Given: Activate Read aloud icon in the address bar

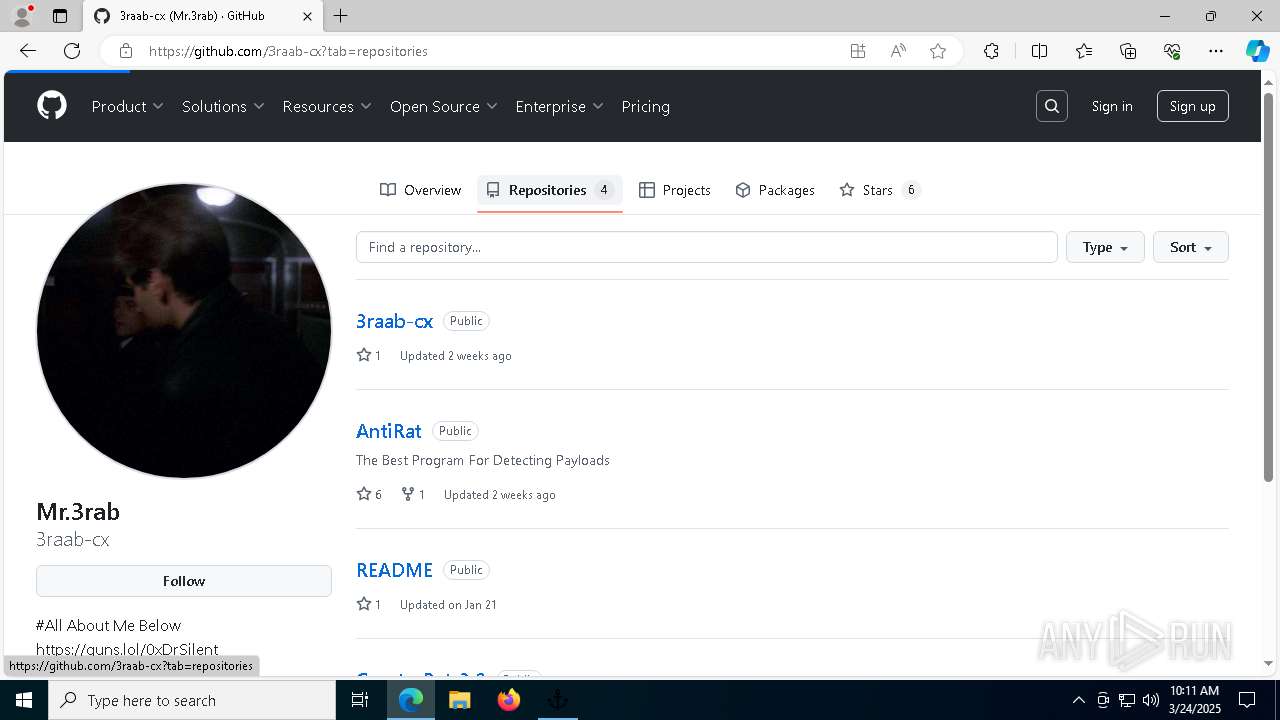Looking at the screenshot, I should click(x=898, y=51).
